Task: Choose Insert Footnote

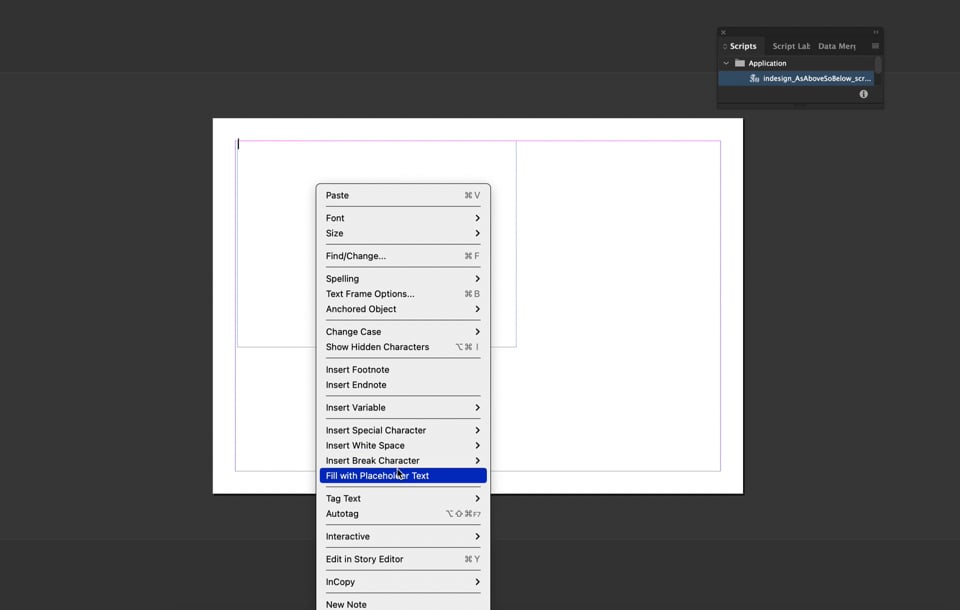Action: click(x=403, y=370)
